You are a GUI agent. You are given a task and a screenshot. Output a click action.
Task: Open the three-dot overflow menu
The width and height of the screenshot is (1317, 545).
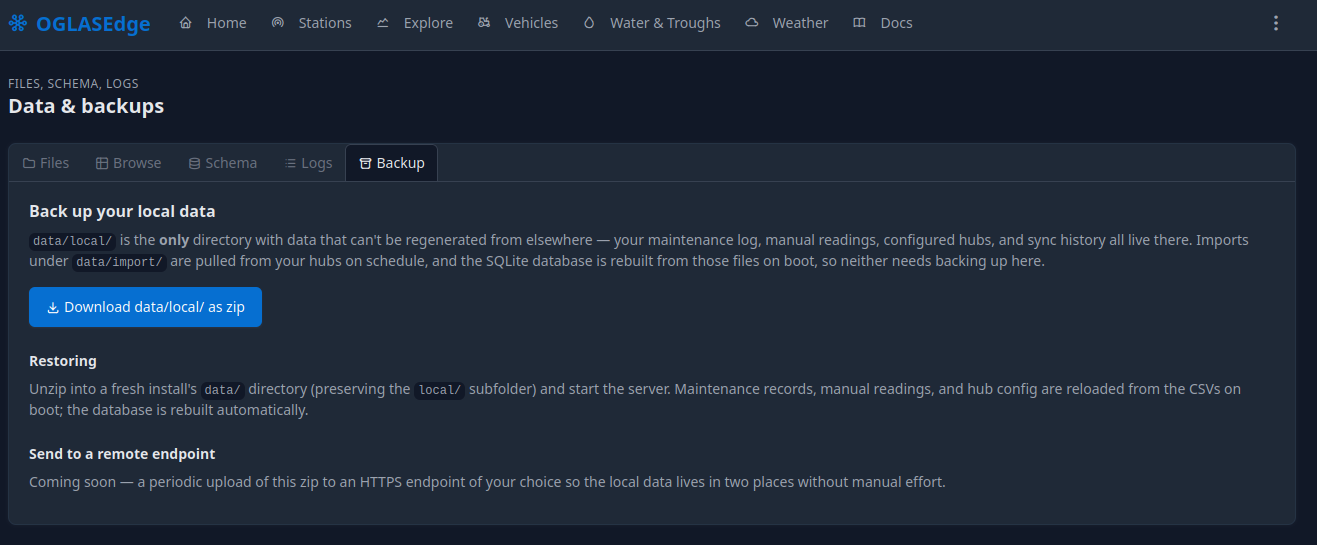[1275, 23]
